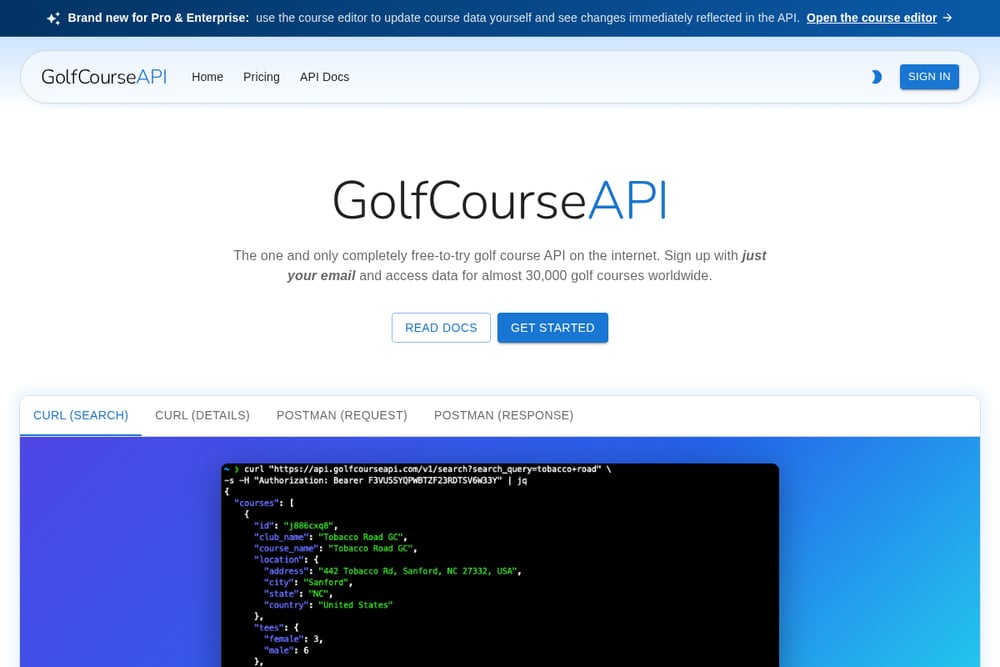Go to Home in navigation bar

[207, 77]
